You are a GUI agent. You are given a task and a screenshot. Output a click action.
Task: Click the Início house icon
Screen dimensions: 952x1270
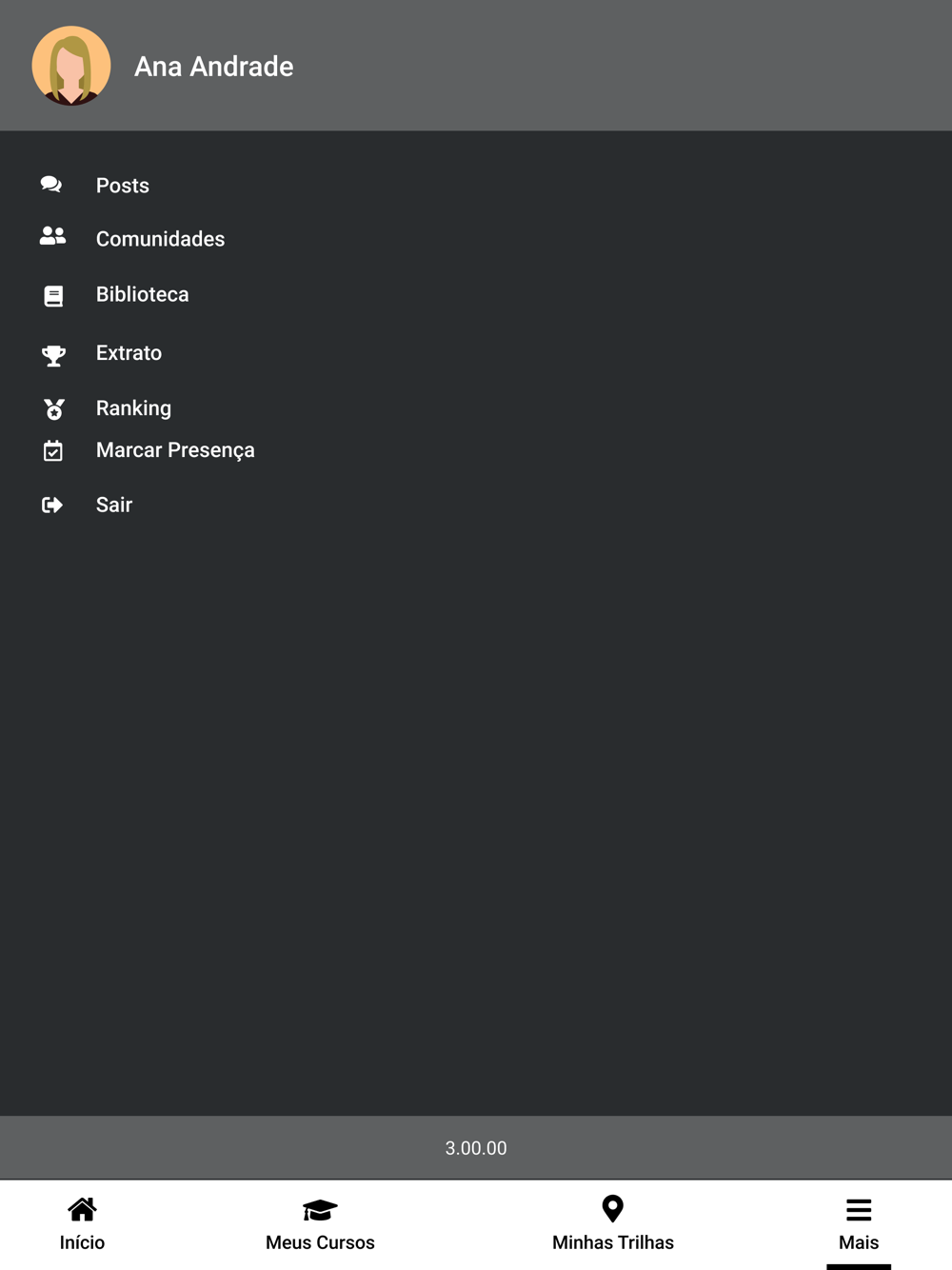click(82, 1209)
